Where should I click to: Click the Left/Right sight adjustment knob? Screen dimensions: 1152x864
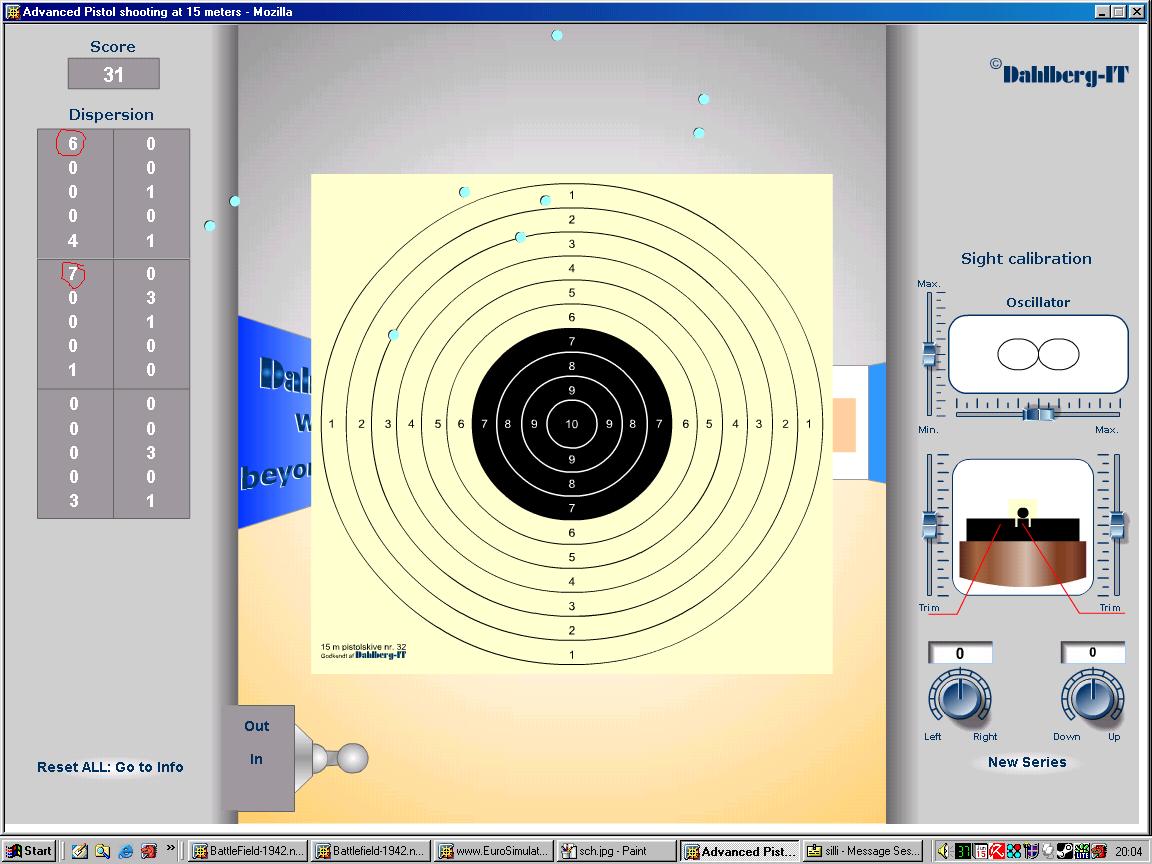959,697
